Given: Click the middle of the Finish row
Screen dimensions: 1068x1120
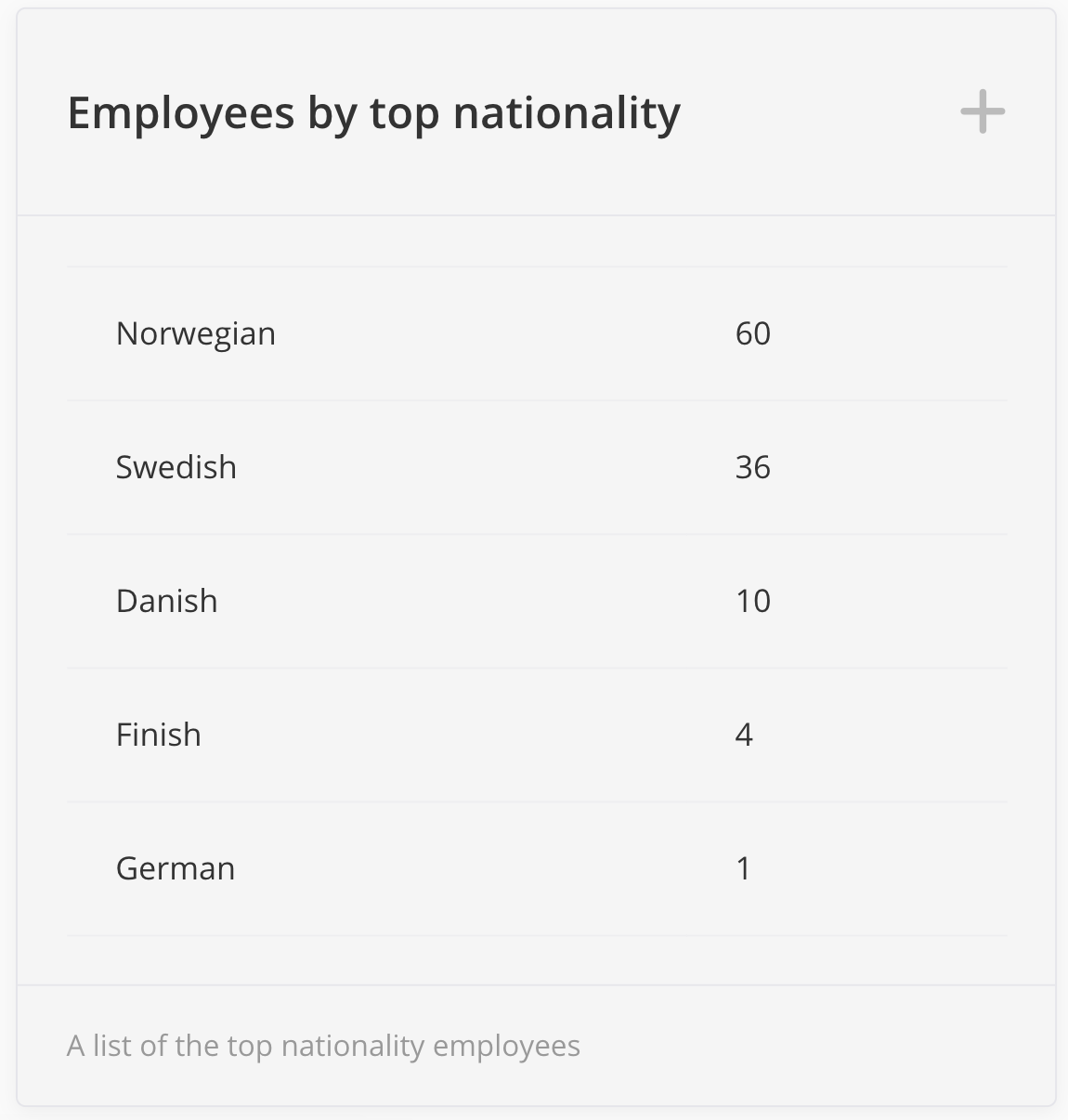Looking at the screenshot, I should pyautogui.click(x=537, y=735).
